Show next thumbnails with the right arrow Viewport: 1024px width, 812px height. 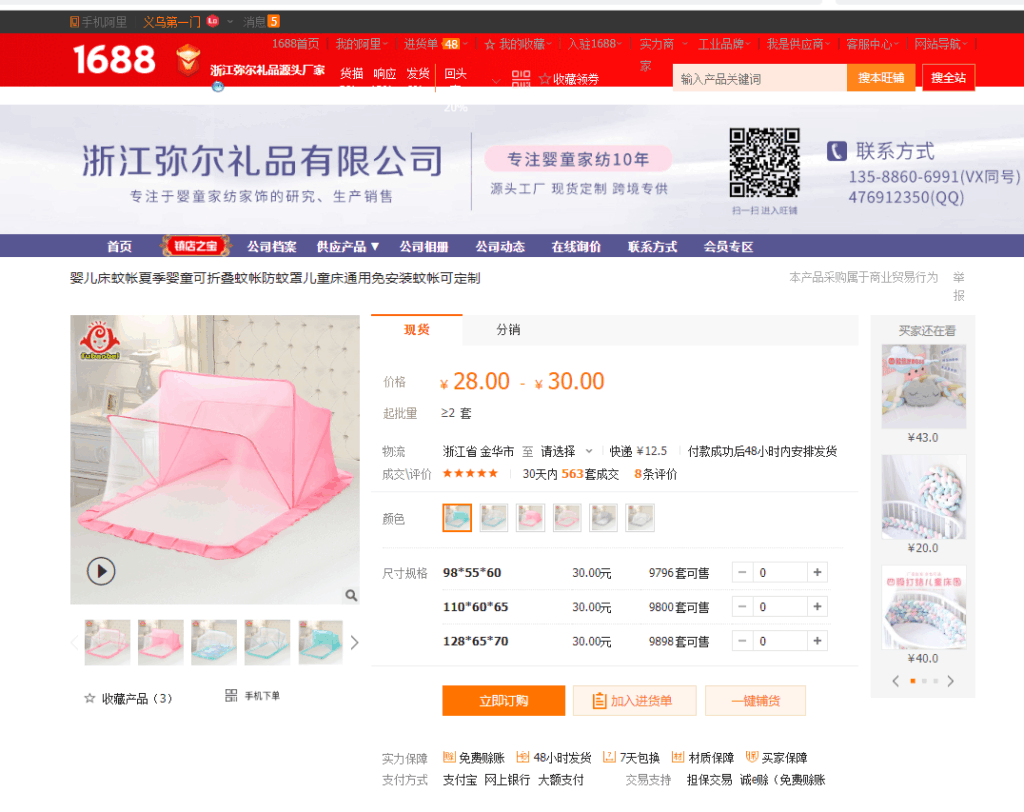pyautogui.click(x=354, y=643)
